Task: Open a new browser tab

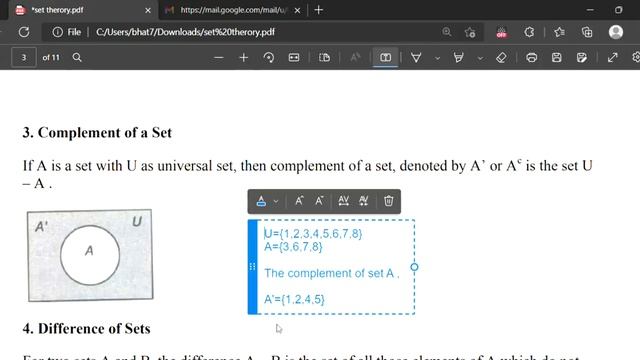Action: (x=319, y=10)
